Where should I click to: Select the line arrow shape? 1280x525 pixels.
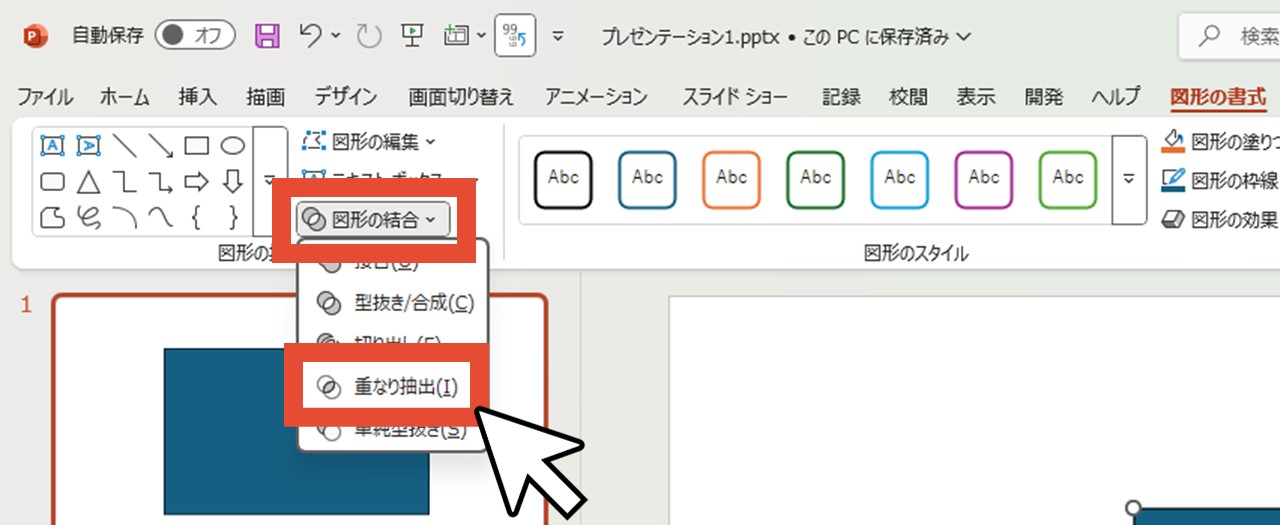(x=160, y=146)
